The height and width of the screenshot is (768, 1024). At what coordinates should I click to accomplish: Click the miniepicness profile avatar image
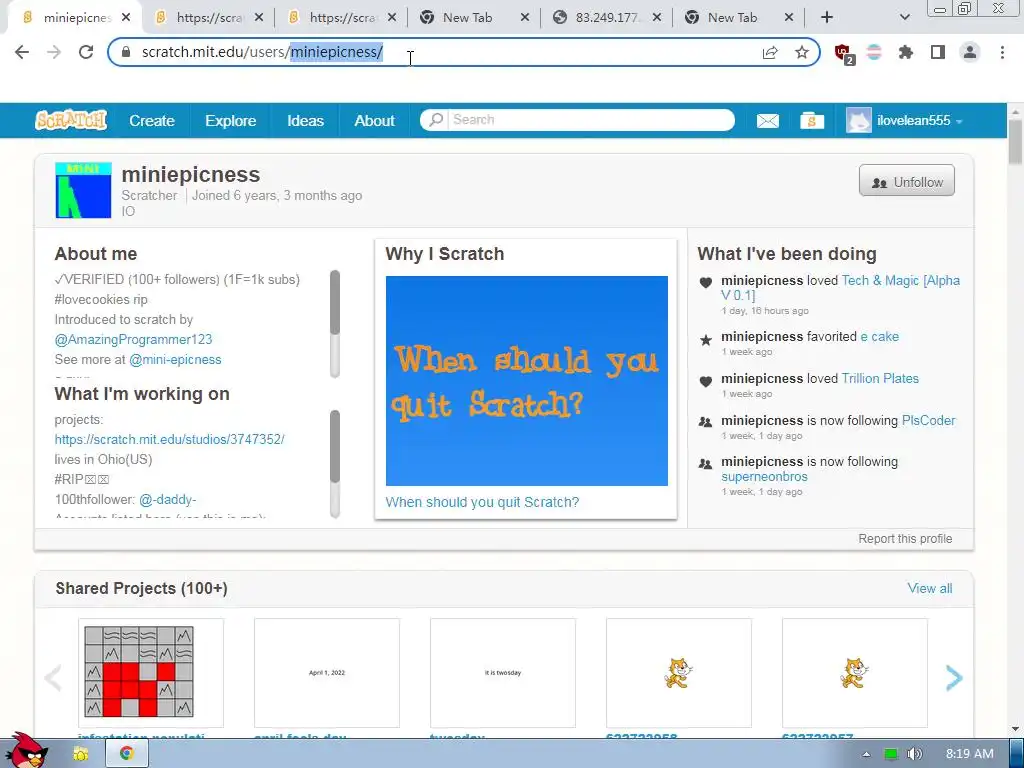pos(84,190)
